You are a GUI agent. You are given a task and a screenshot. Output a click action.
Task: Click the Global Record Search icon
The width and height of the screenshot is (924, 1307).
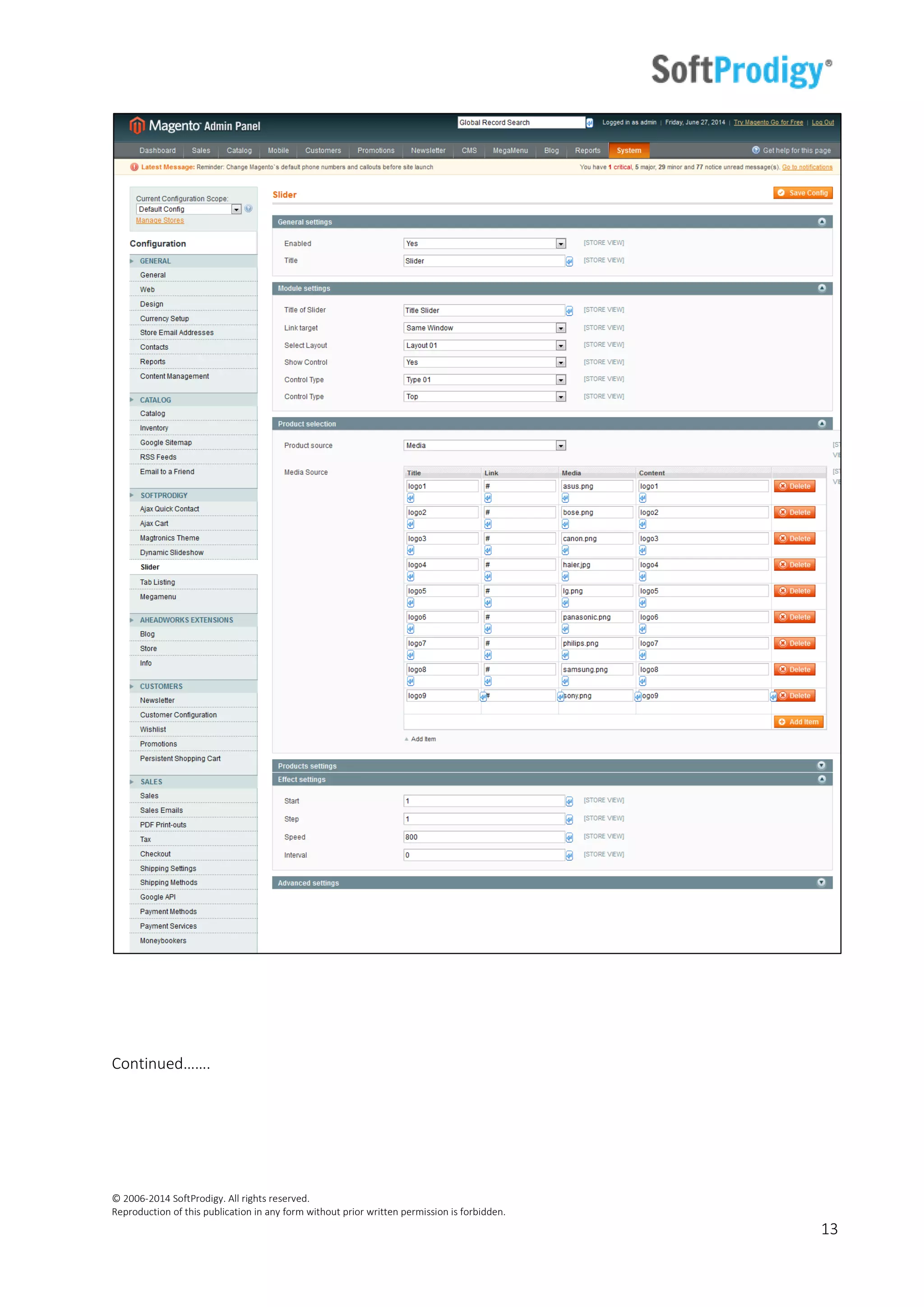coord(589,123)
